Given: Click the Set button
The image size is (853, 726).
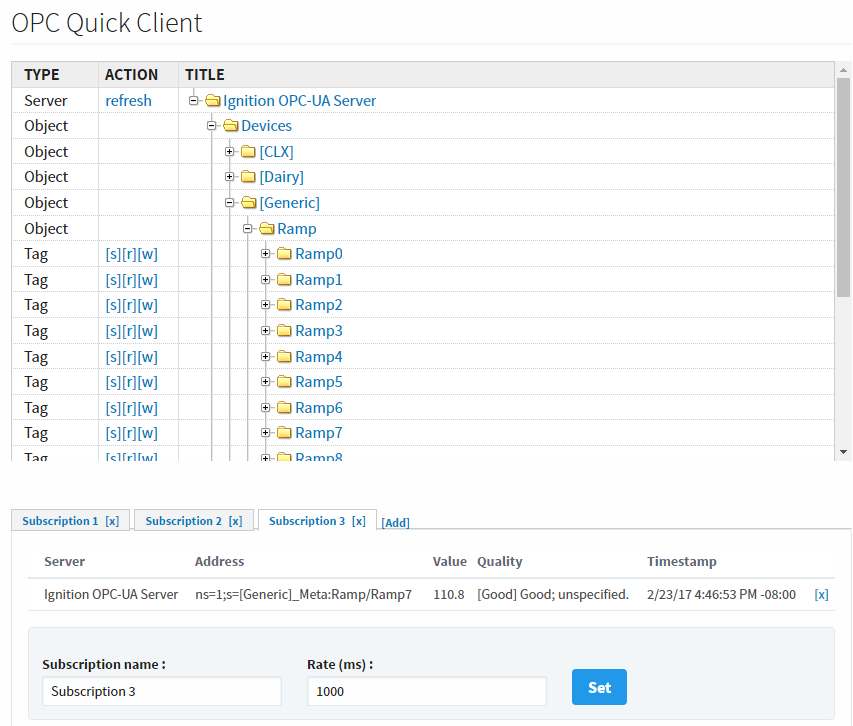Looking at the screenshot, I should click(599, 687).
